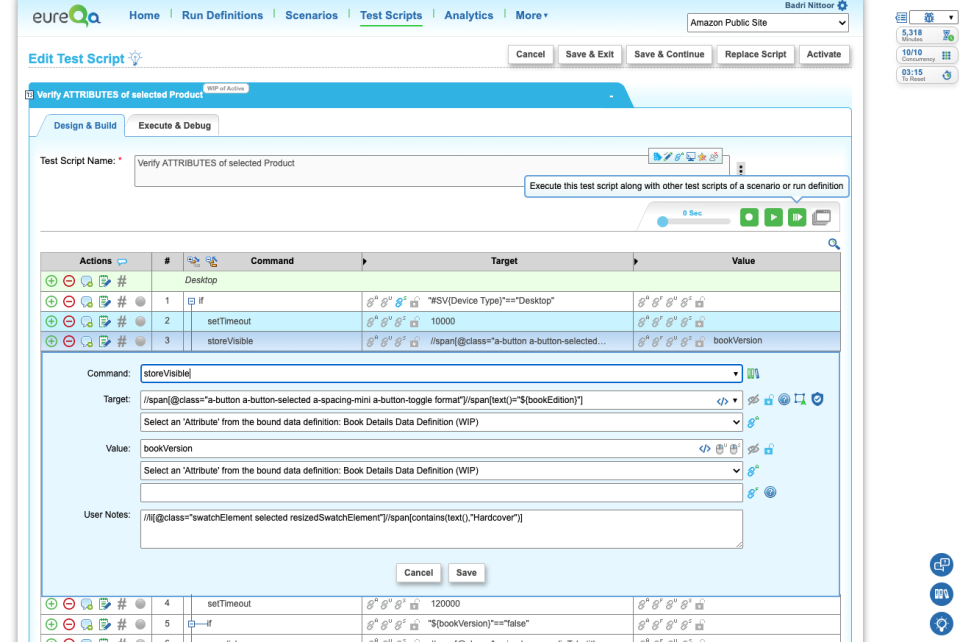This screenshot has height=642, width=960.
Task: Click the green add-step icon in row 1
Action: coord(51,301)
